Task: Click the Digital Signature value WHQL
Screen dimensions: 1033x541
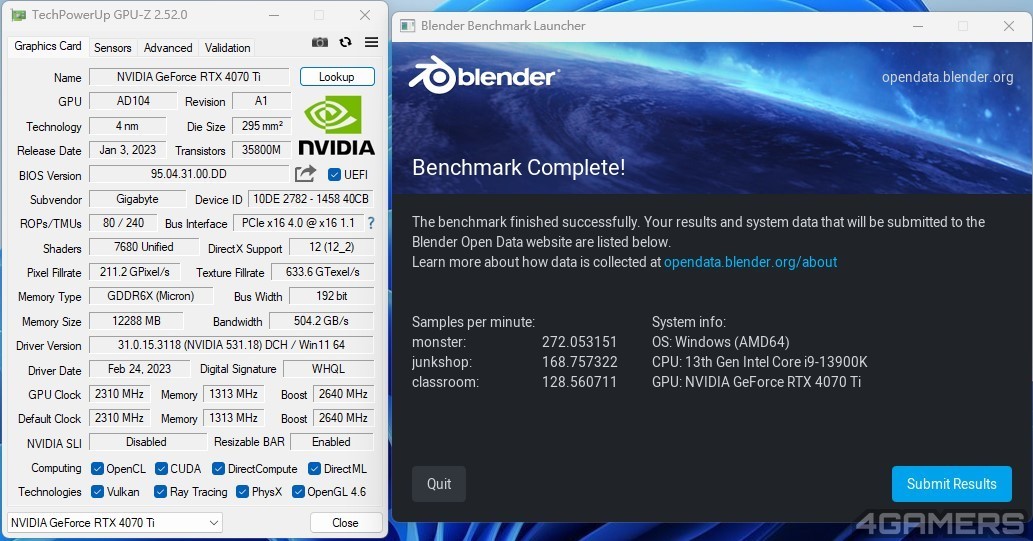Action: click(328, 369)
